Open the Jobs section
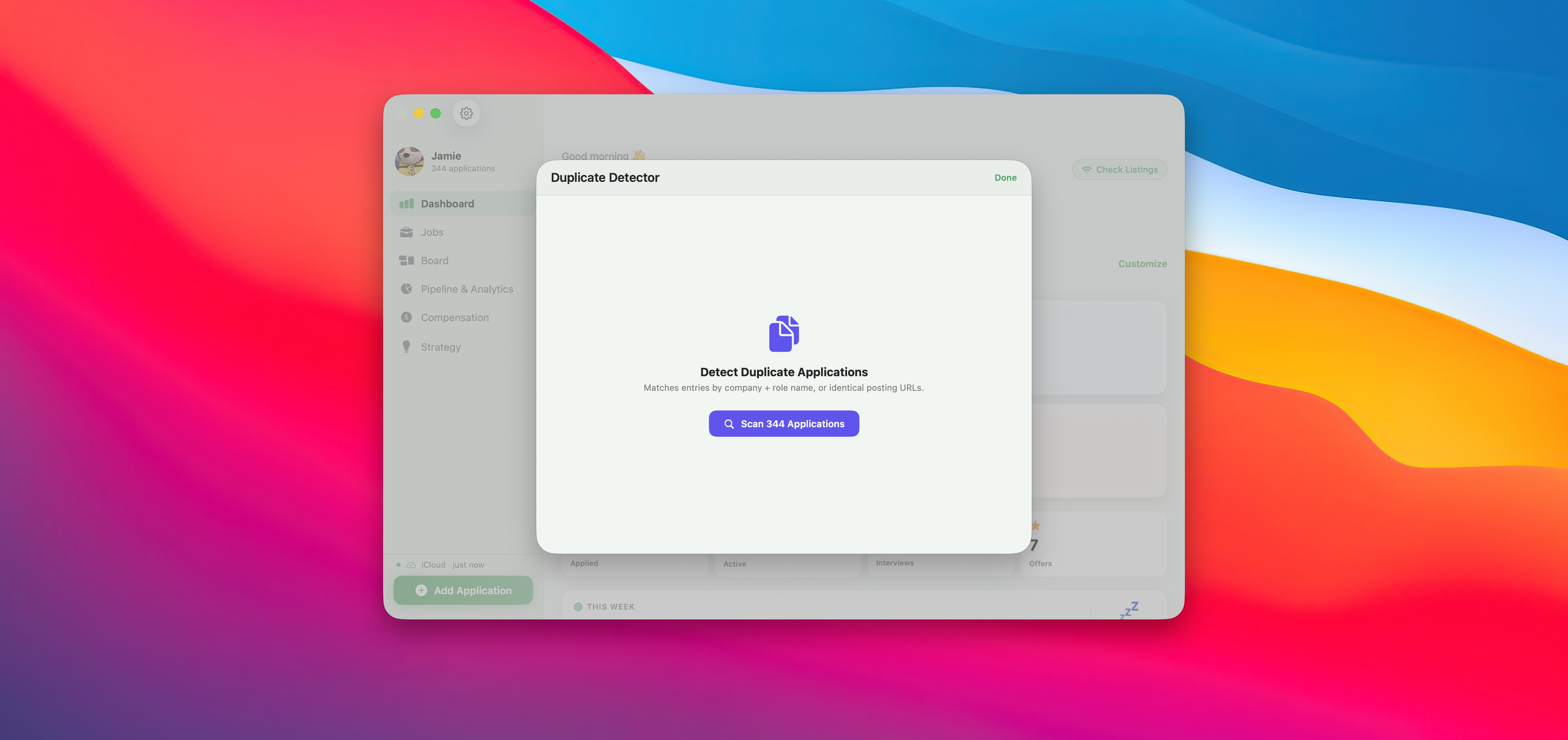This screenshot has height=740, width=1568. tap(463, 232)
